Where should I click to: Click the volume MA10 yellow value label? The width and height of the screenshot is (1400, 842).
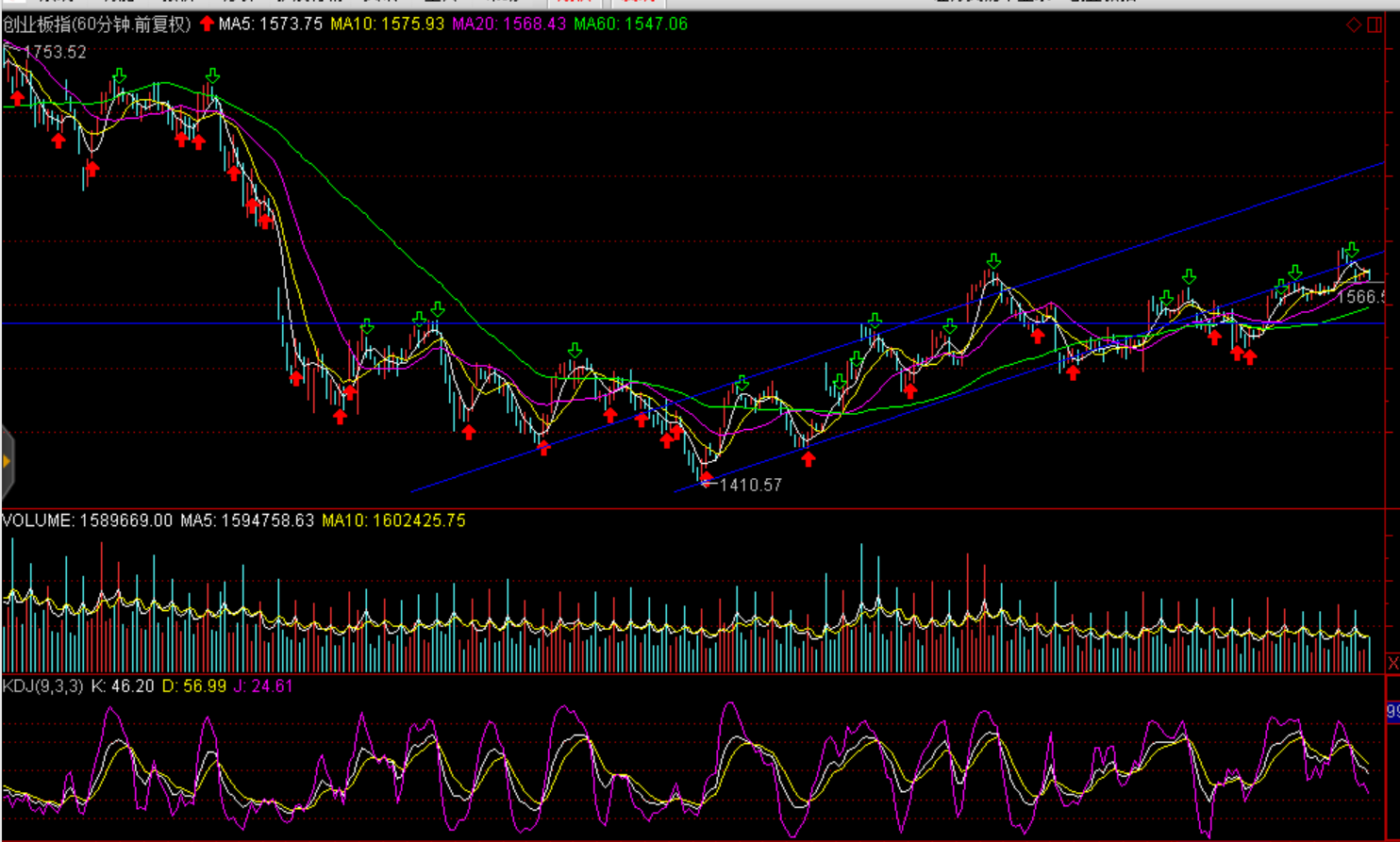[393, 520]
